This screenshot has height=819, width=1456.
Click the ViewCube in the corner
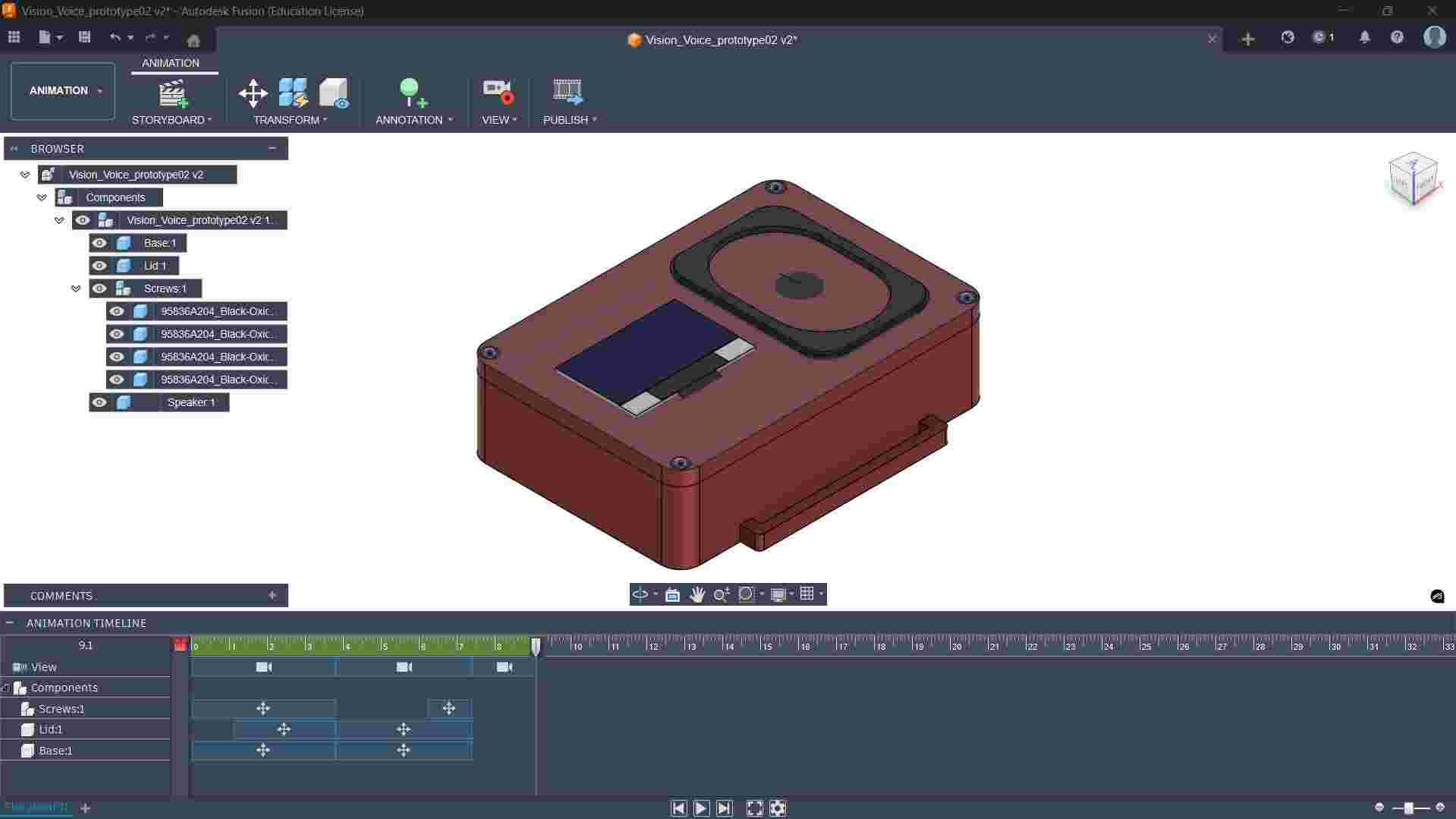[x=1413, y=179]
